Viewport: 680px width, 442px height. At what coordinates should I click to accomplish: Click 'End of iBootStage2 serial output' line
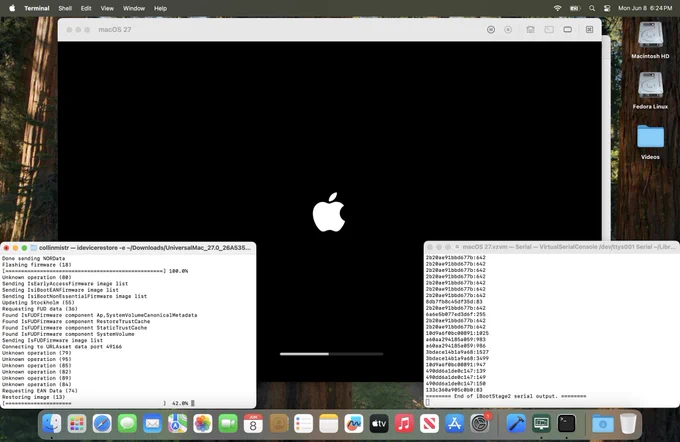(506, 396)
